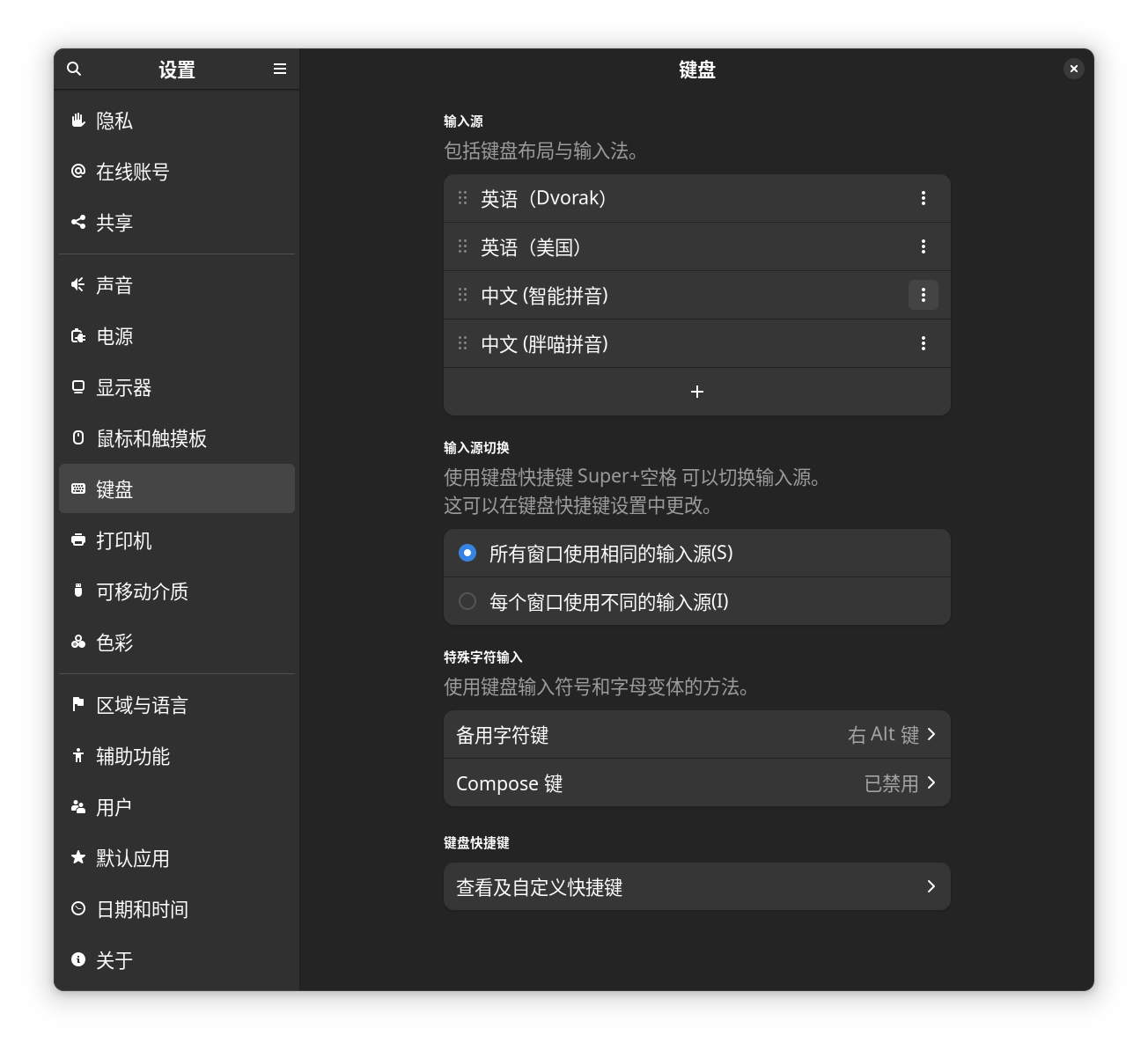Image resolution: width=1148 pixels, height=1050 pixels.
Task: Click the speaker icon beside 声音
Action: coord(78,284)
